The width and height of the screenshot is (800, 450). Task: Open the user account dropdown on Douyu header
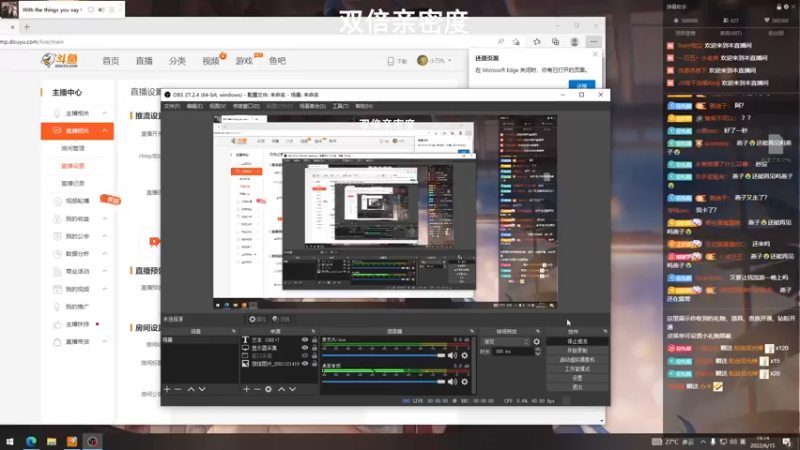434,61
